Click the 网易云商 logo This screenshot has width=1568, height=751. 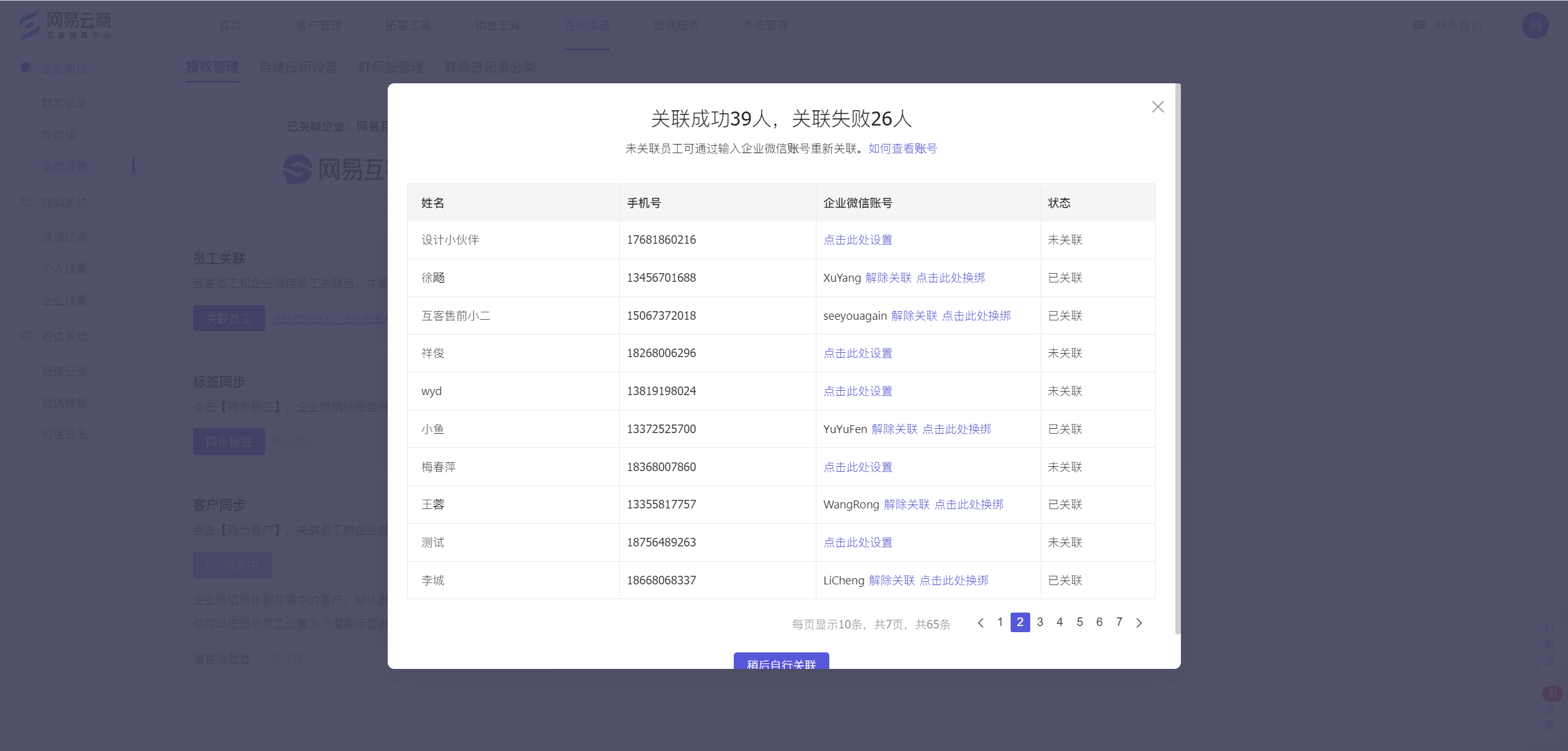tap(66, 25)
